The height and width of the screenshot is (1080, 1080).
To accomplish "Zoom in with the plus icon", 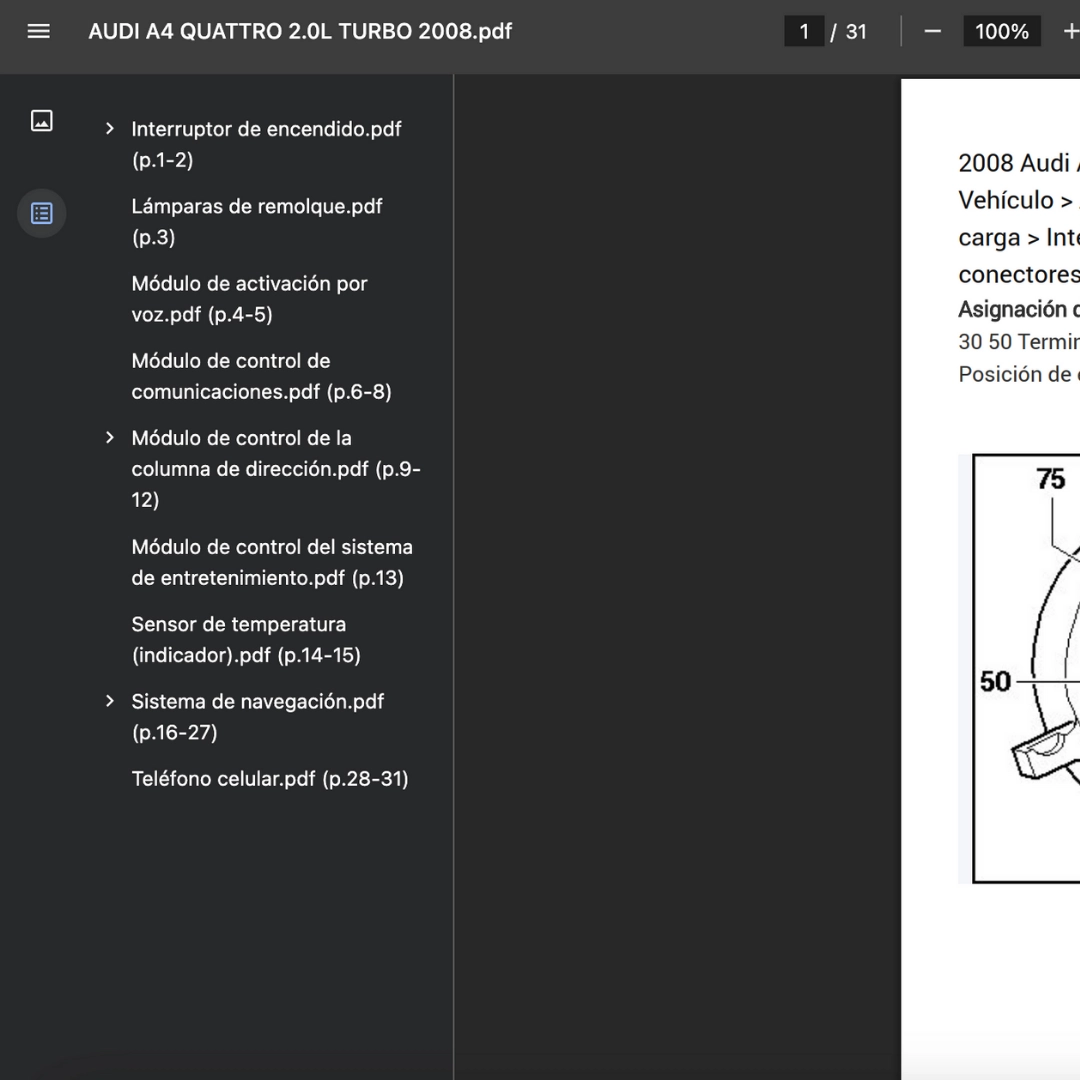I will point(1070,31).
